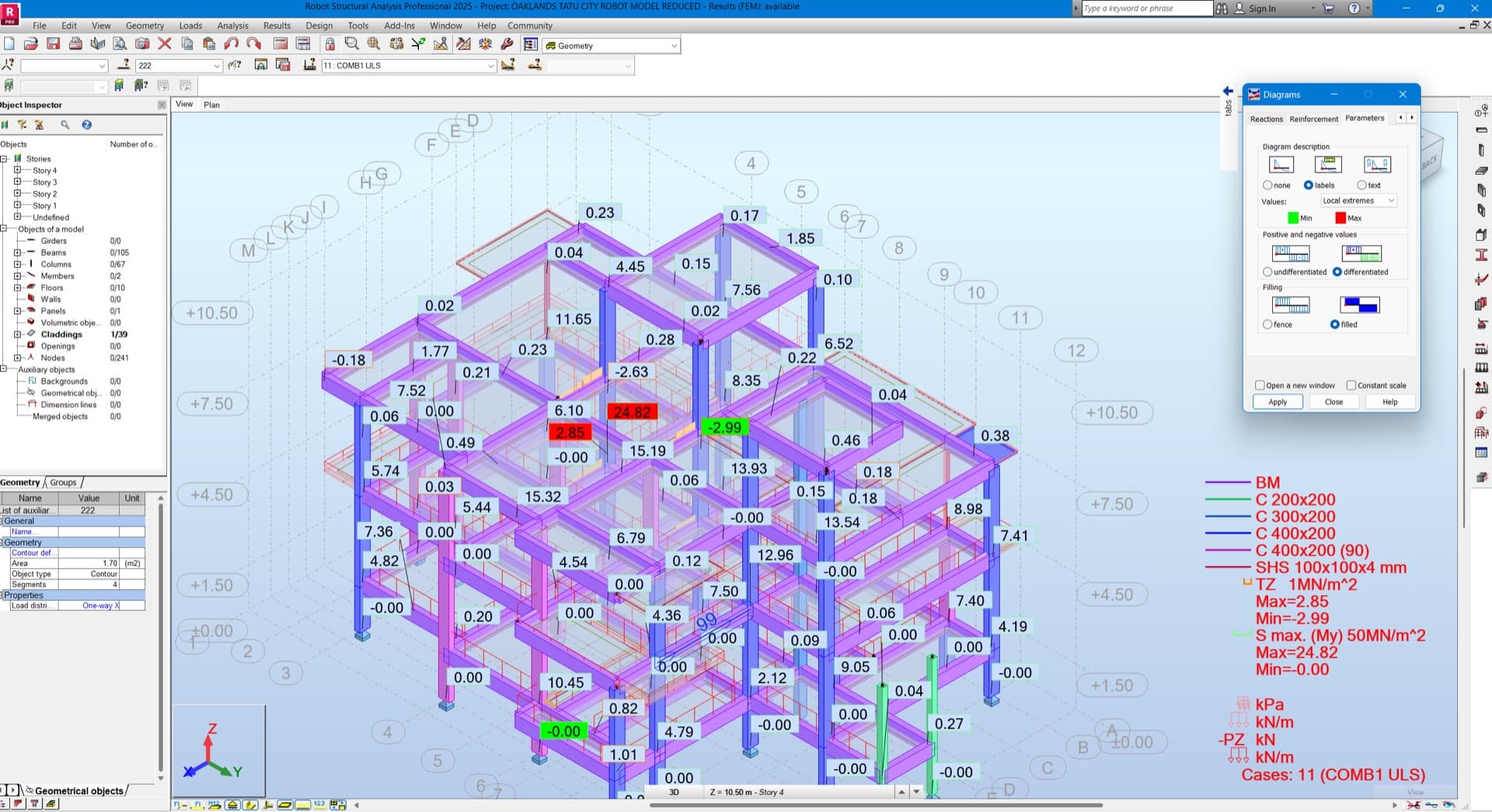The height and width of the screenshot is (812, 1492).
Task: Click the scroll-right arrow of Diagrams tabs
Action: (1412, 118)
